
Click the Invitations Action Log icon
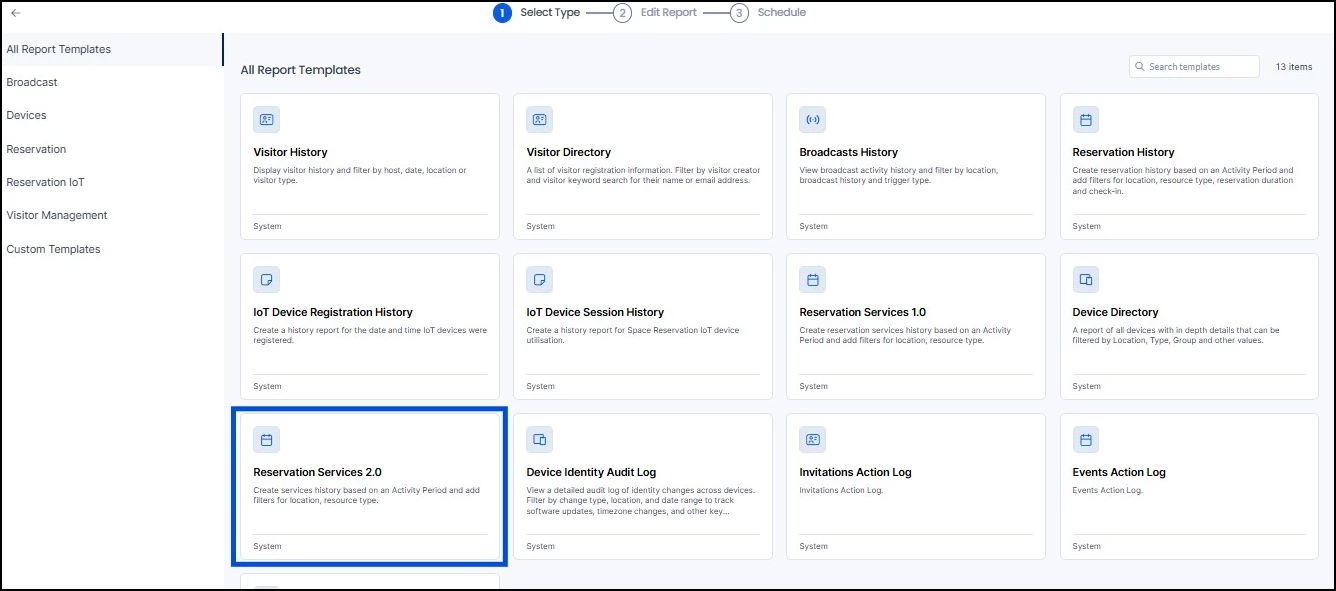click(812, 440)
